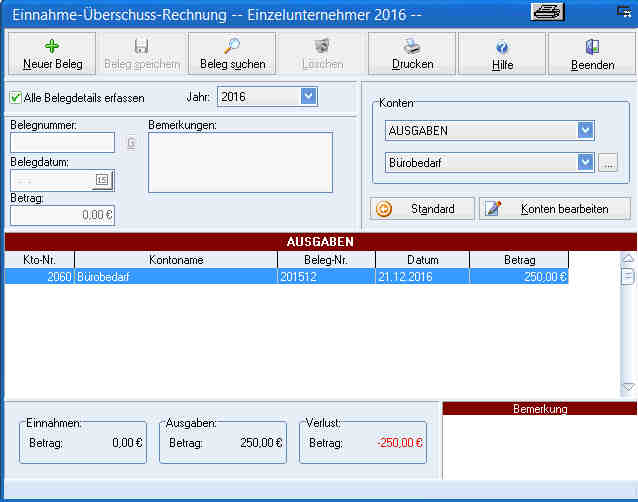Click into the Belegnummer input field
The image size is (638, 502).
[x=62, y=143]
